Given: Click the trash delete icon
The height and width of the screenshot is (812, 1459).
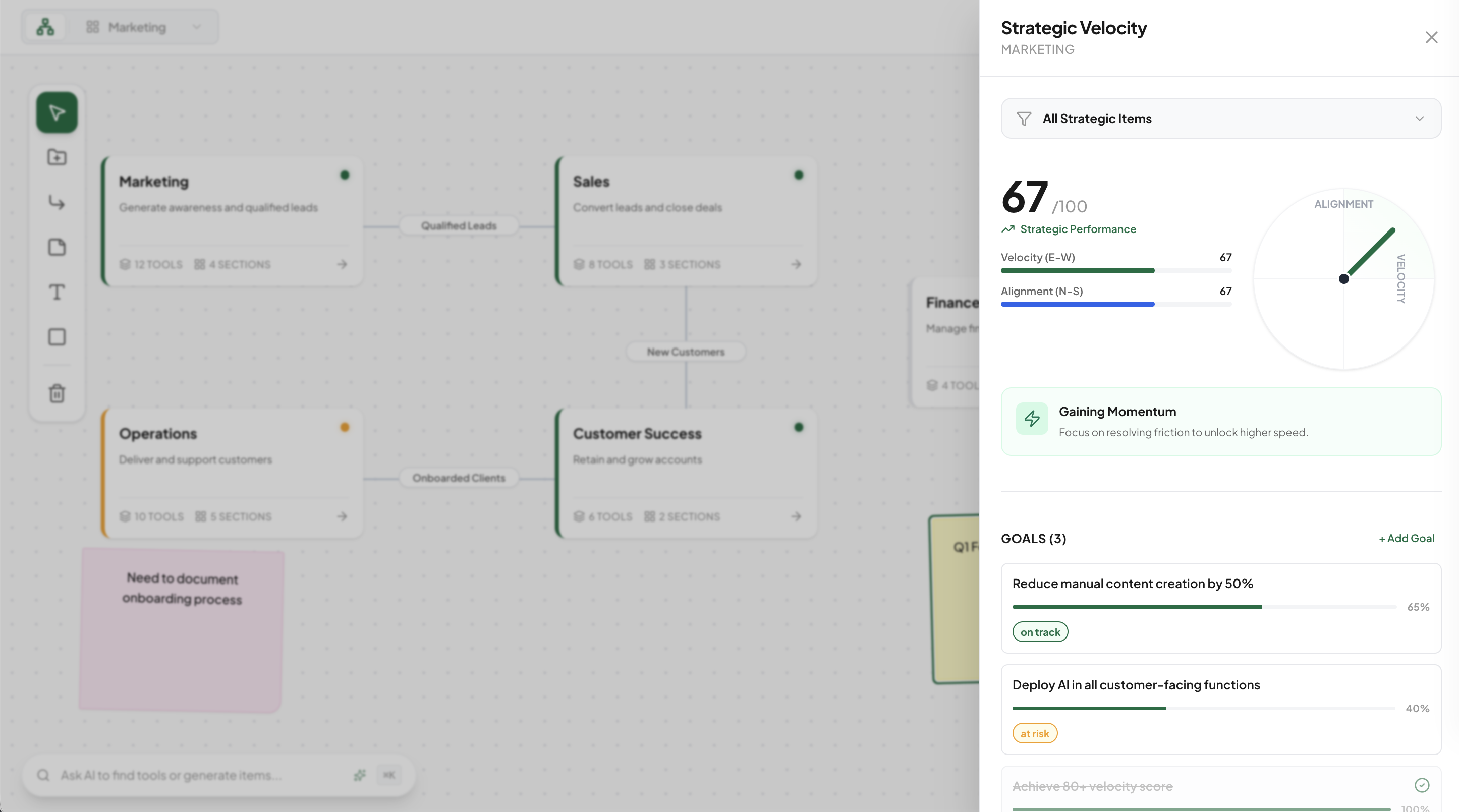Looking at the screenshot, I should (57, 393).
